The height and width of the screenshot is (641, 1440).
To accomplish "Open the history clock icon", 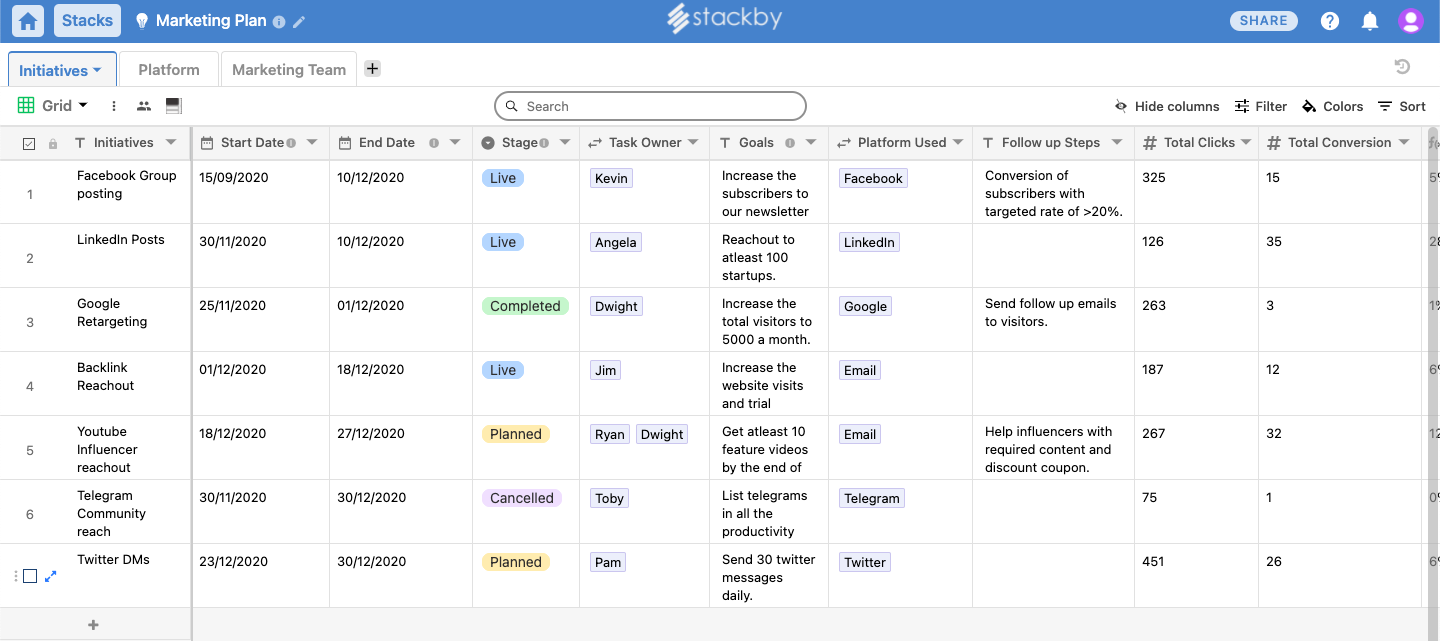I will [x=1402, y=67].
